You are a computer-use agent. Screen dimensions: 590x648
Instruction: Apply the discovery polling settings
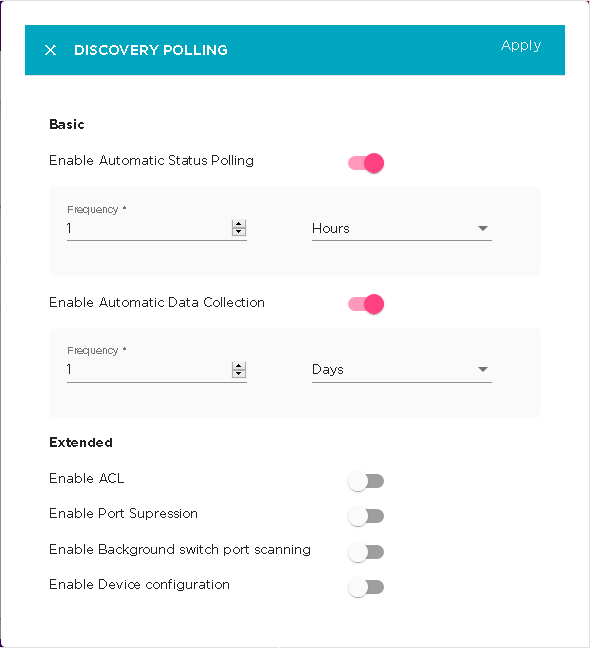pyautogui.click(x=521, y=45)
